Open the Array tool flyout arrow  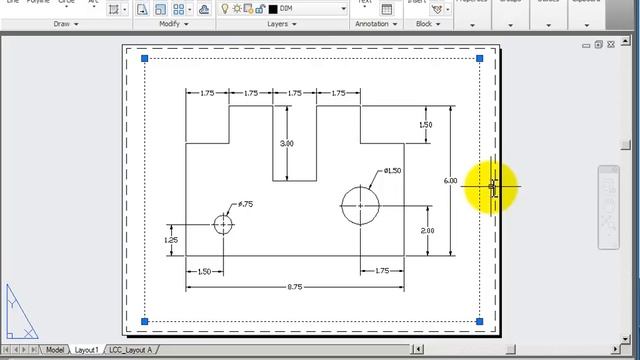tap(190, 9)
